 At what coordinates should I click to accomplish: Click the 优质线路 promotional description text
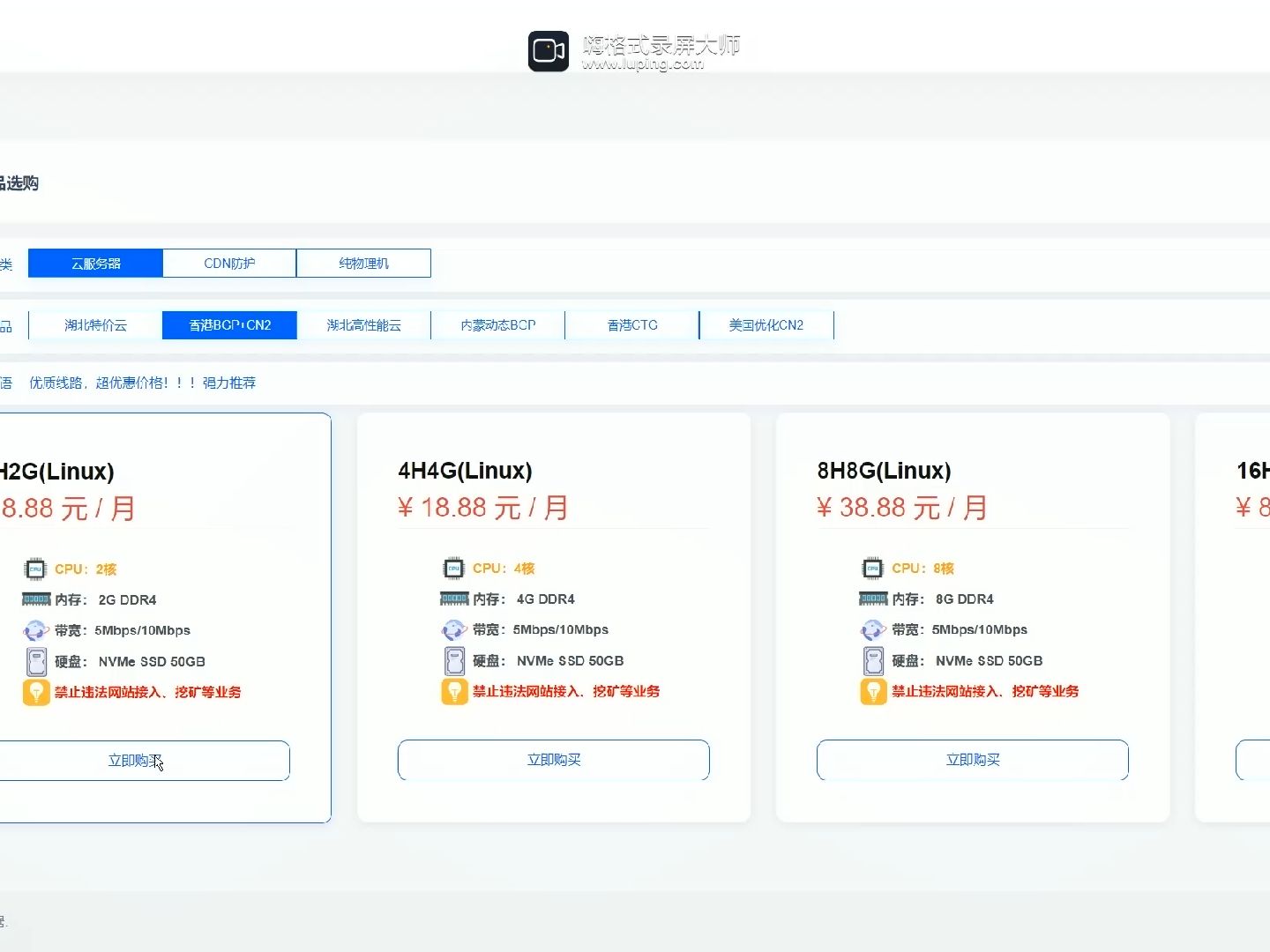coord(143,383)
